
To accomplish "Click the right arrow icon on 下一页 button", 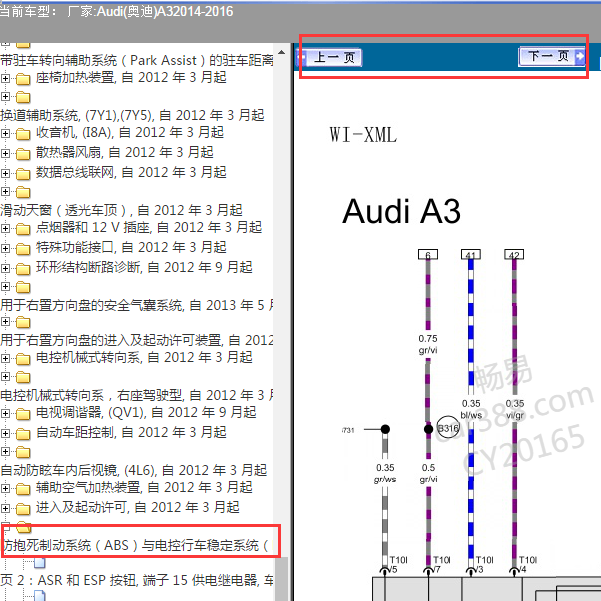I will 580,56.
